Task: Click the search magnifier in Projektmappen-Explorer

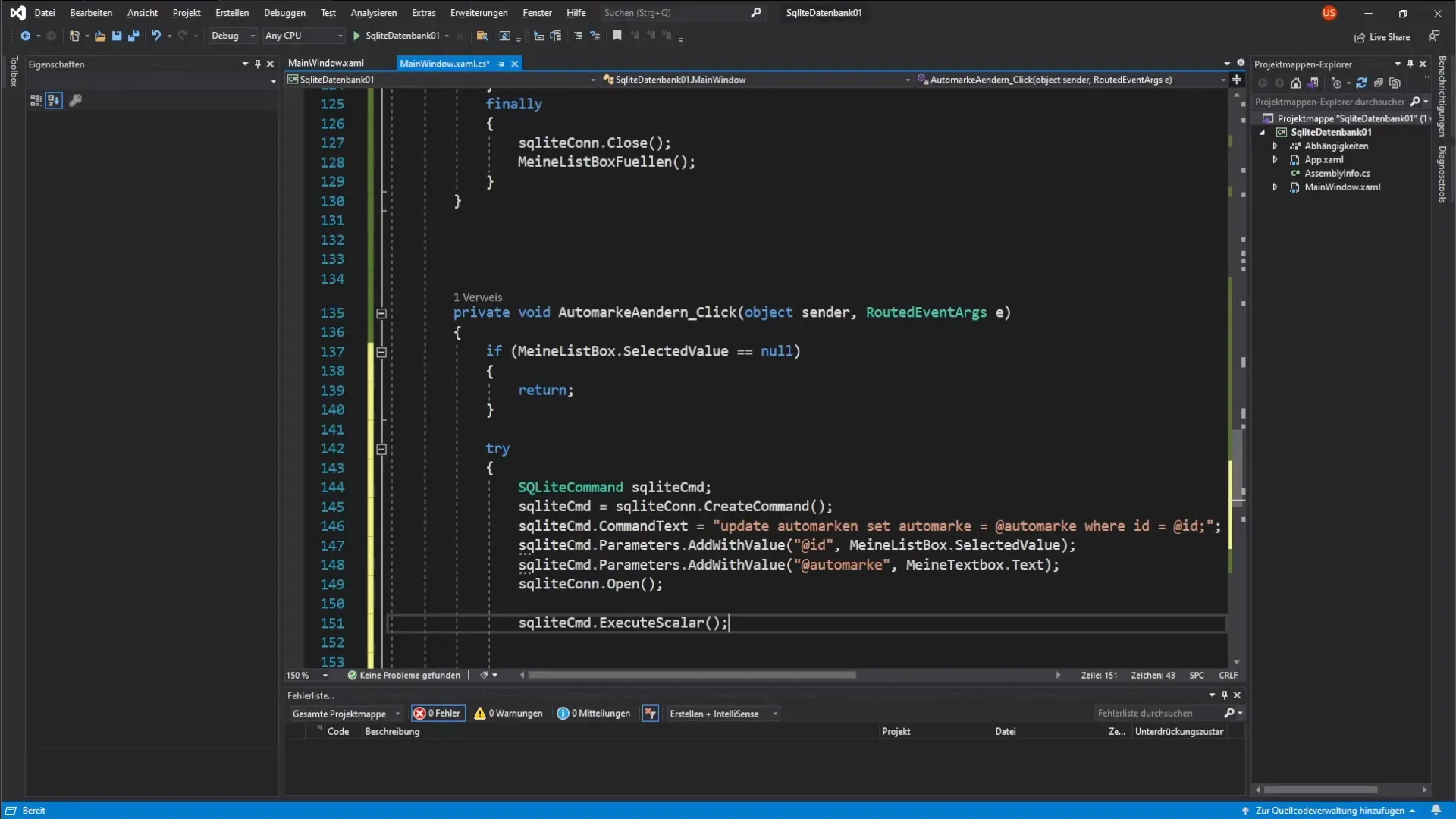Action: tap(1415, 102)
